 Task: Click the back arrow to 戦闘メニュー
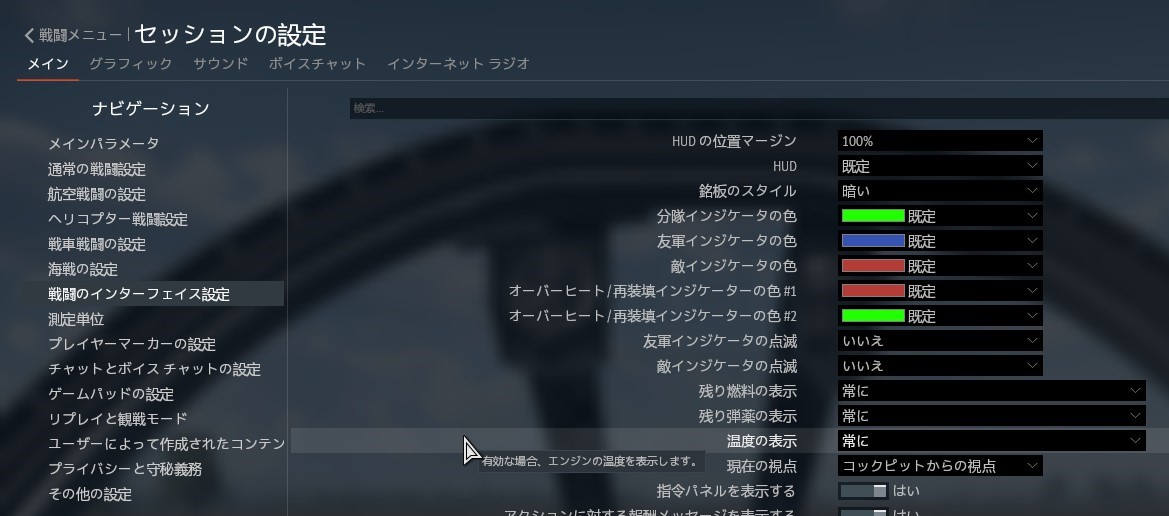[30, 36]
